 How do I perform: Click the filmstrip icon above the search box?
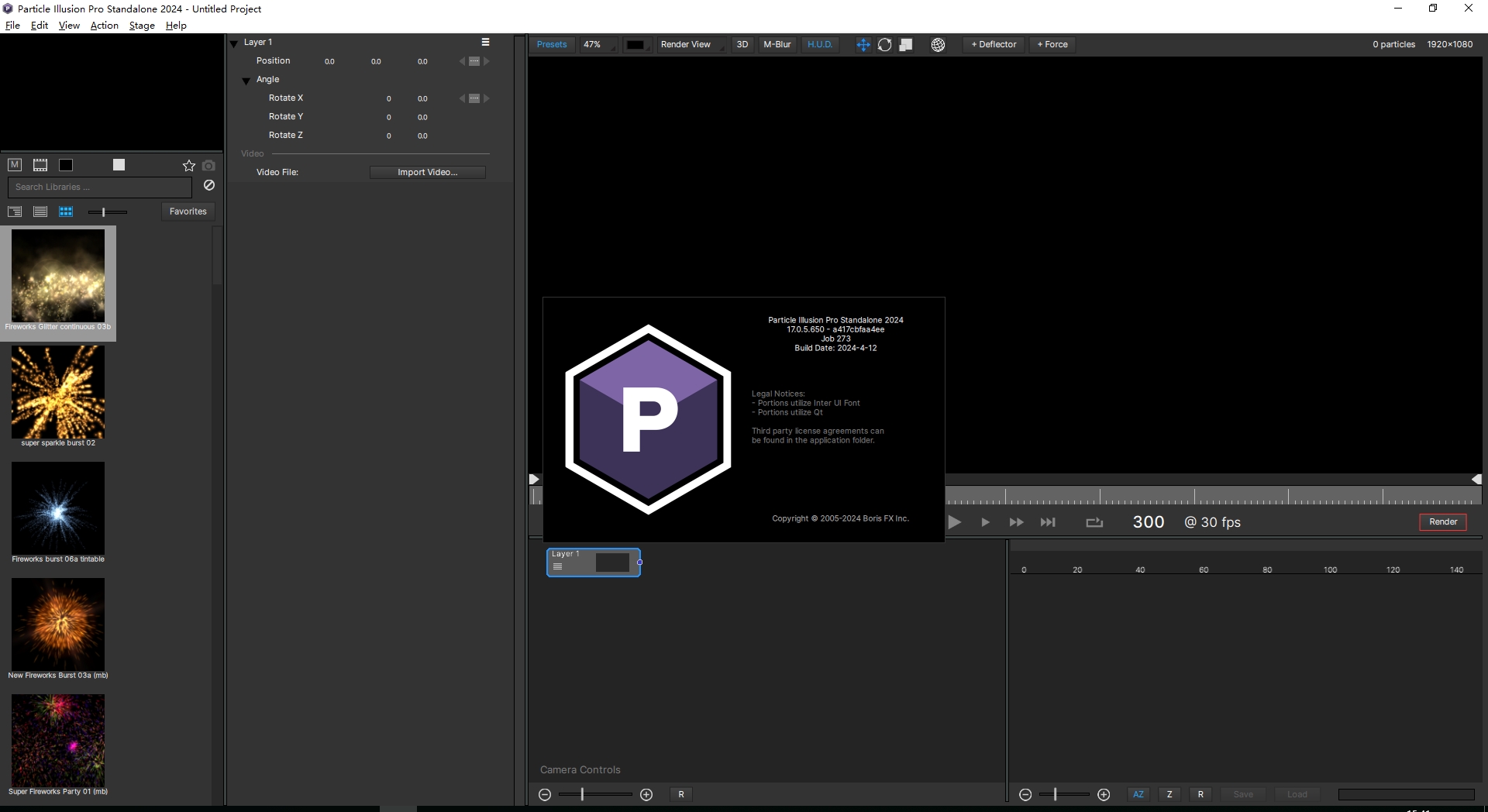[40, 165]
